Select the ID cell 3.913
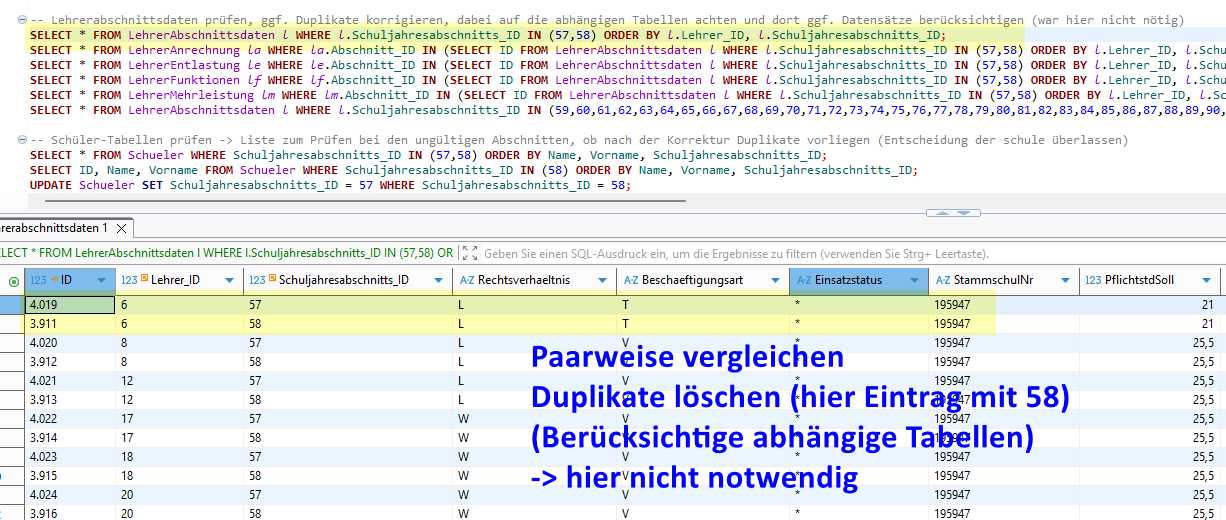 coord(70,399)
